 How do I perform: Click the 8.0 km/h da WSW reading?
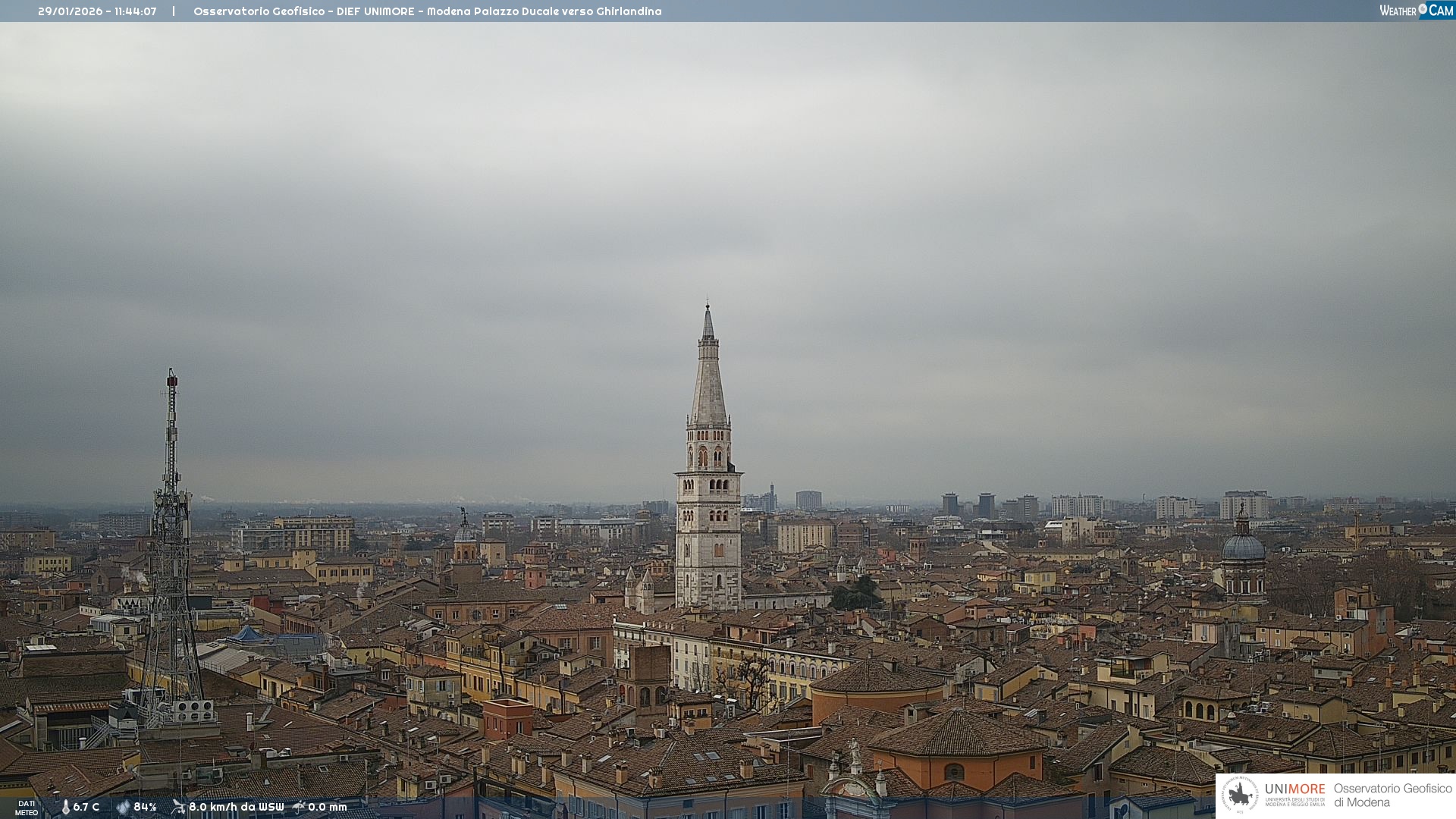(x=236, y=807)
